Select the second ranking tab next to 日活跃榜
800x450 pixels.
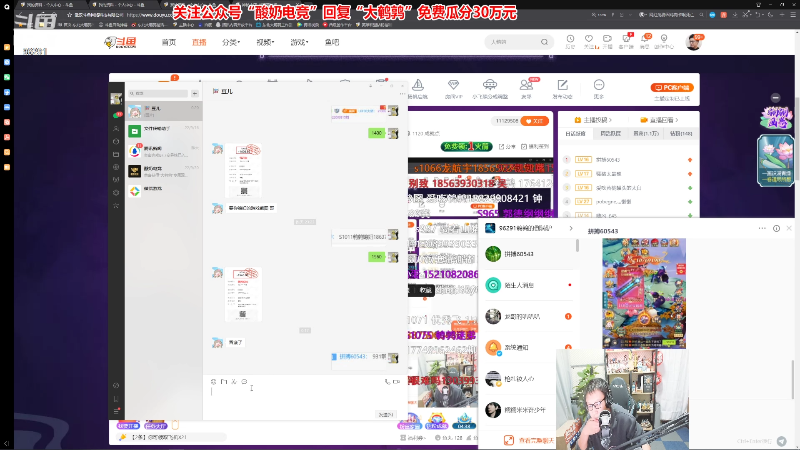coord(610,134)
